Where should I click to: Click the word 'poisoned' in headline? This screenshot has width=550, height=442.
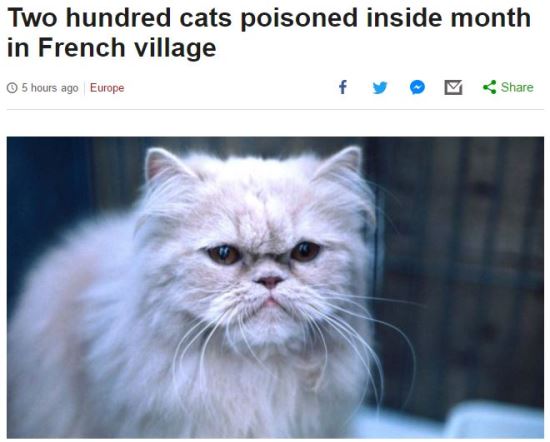299,18
